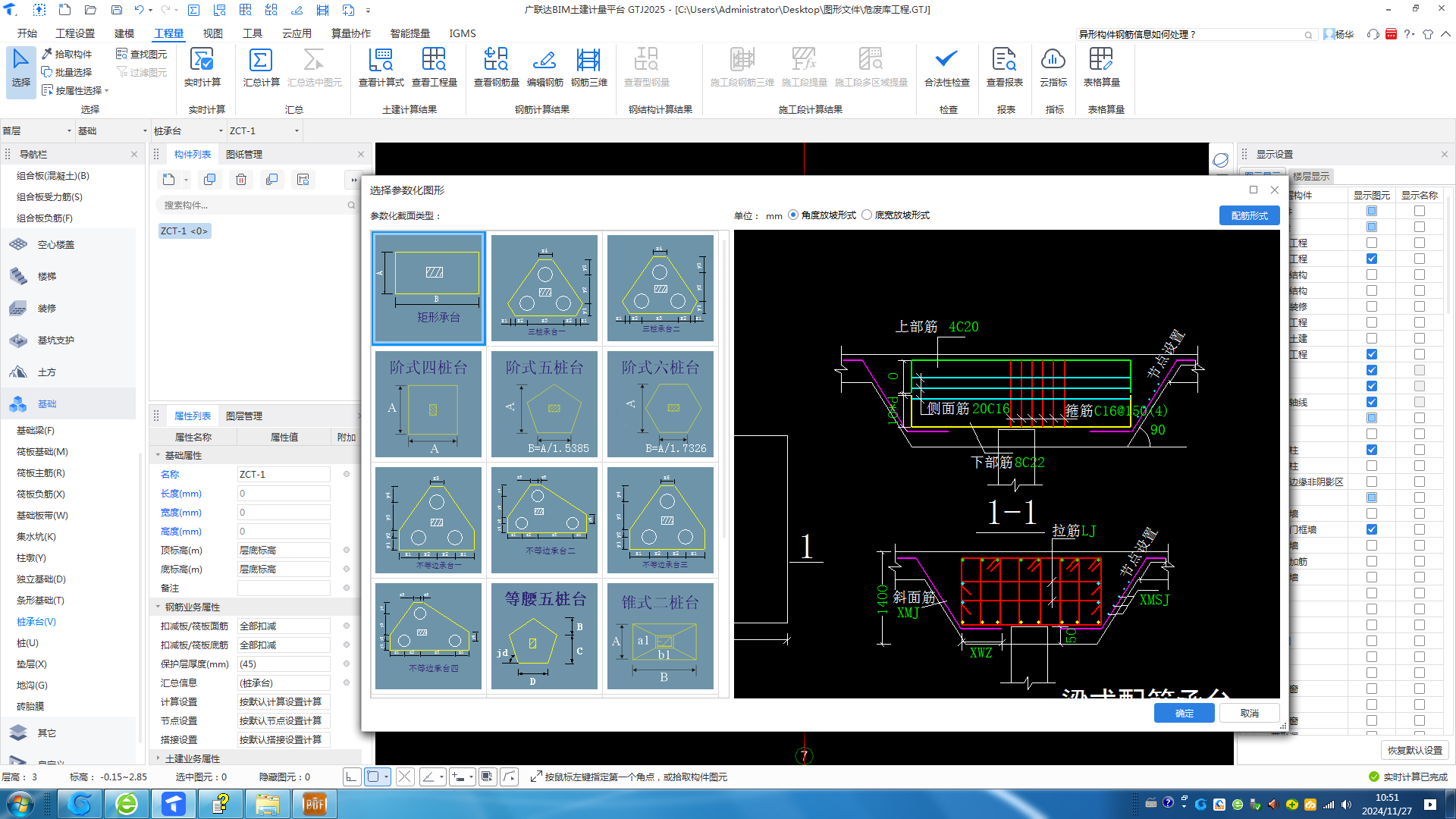This screenshot has height=819, width=1456.
Task: Open Windows Start menu
Action: pos(20,804)
